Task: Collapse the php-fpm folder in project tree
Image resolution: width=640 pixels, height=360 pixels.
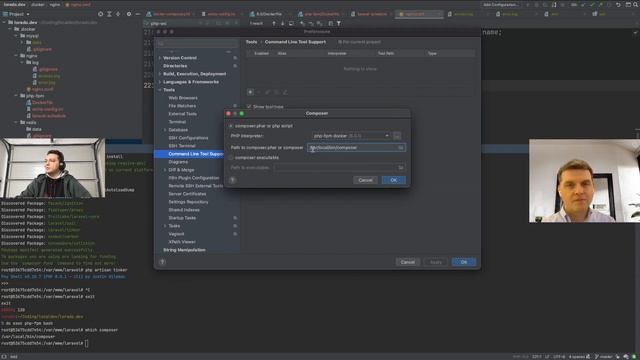Action: 16,96
